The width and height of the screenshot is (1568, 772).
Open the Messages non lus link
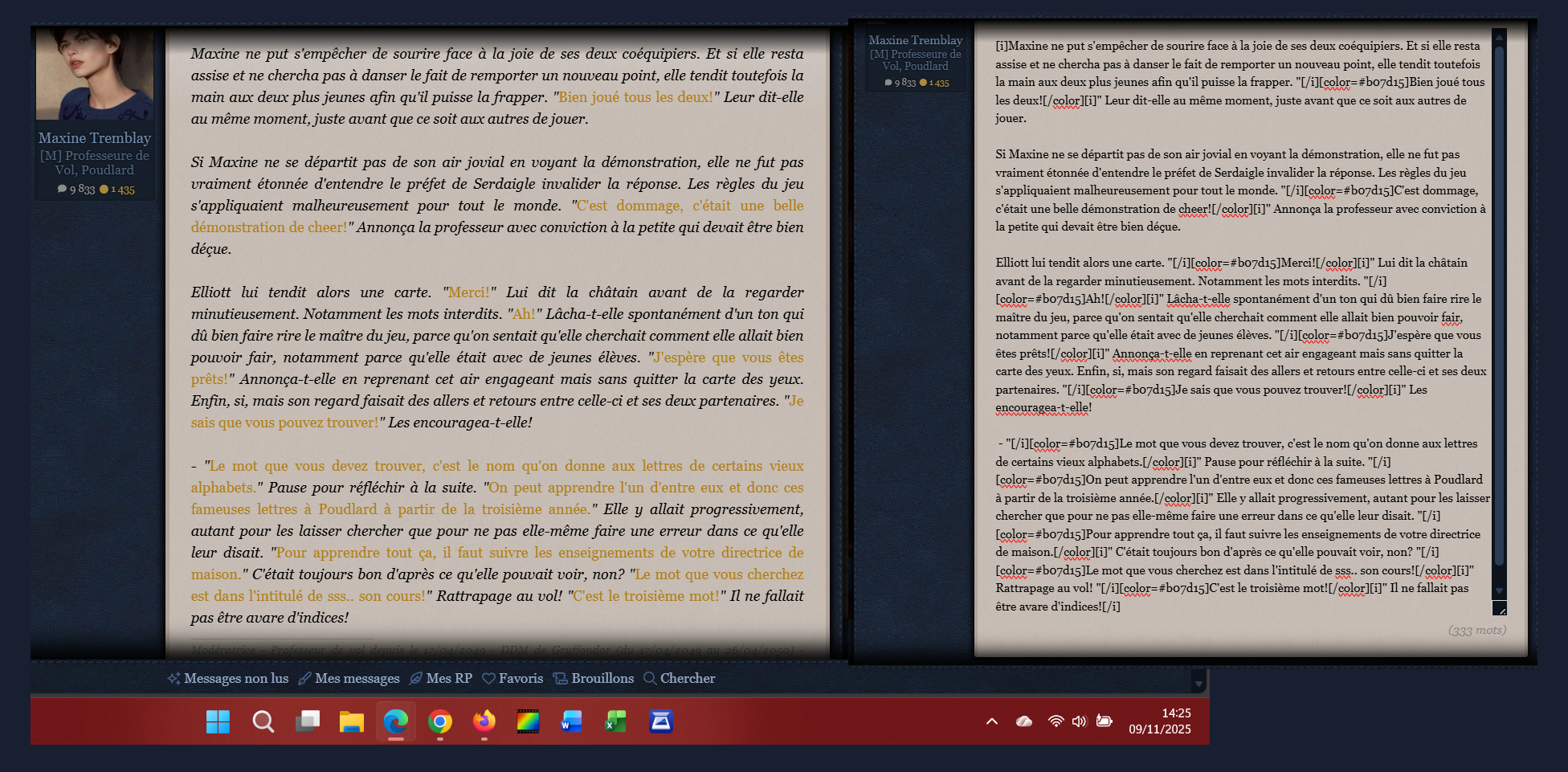(228, 678)
